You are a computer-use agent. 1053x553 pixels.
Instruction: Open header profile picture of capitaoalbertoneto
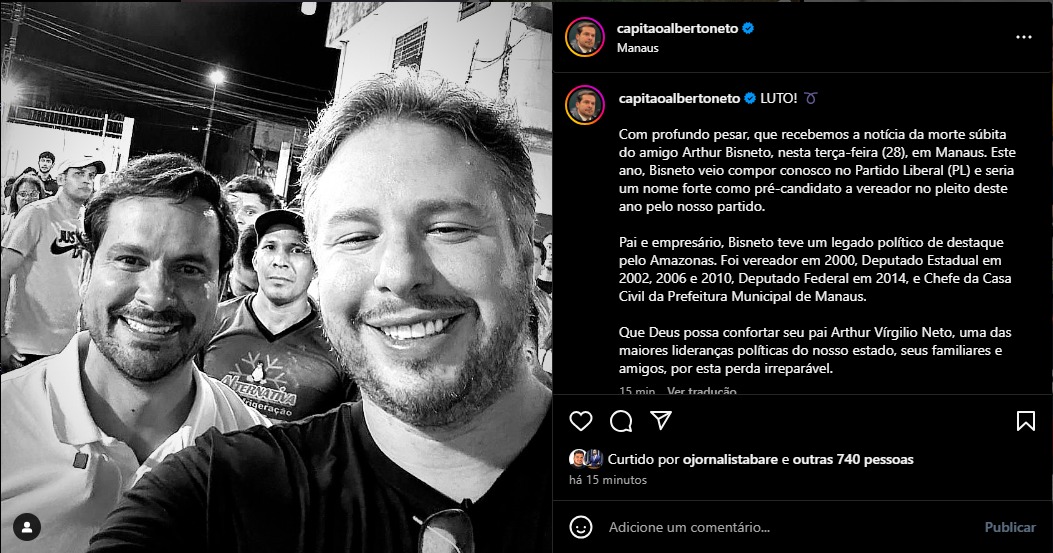pyautogui.click(x=585, y=37)
